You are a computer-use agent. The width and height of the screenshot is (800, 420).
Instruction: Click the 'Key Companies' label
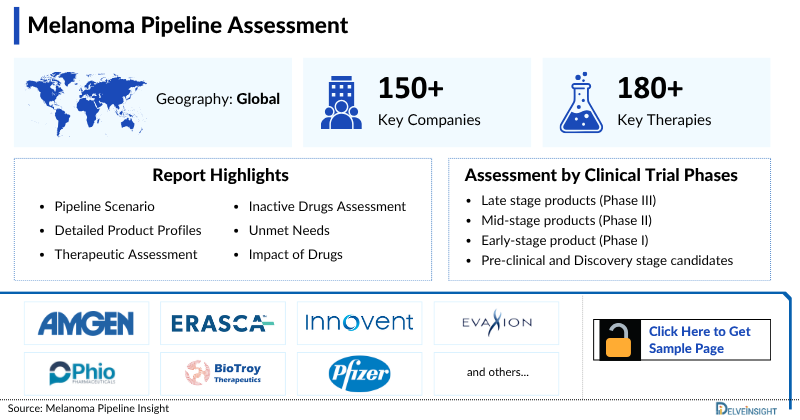(x=429, y=120)
